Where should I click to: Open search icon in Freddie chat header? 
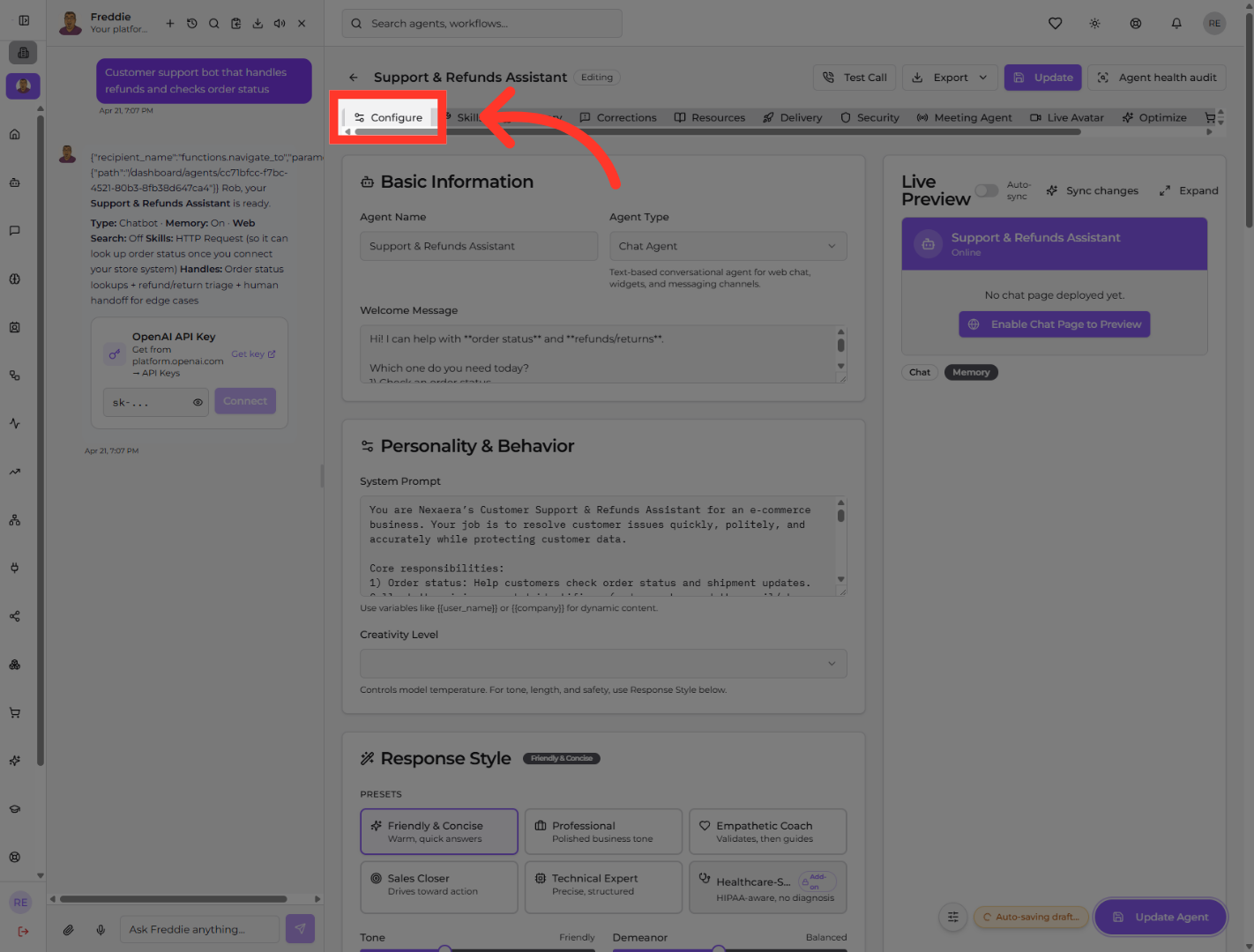tap(214, 24)
